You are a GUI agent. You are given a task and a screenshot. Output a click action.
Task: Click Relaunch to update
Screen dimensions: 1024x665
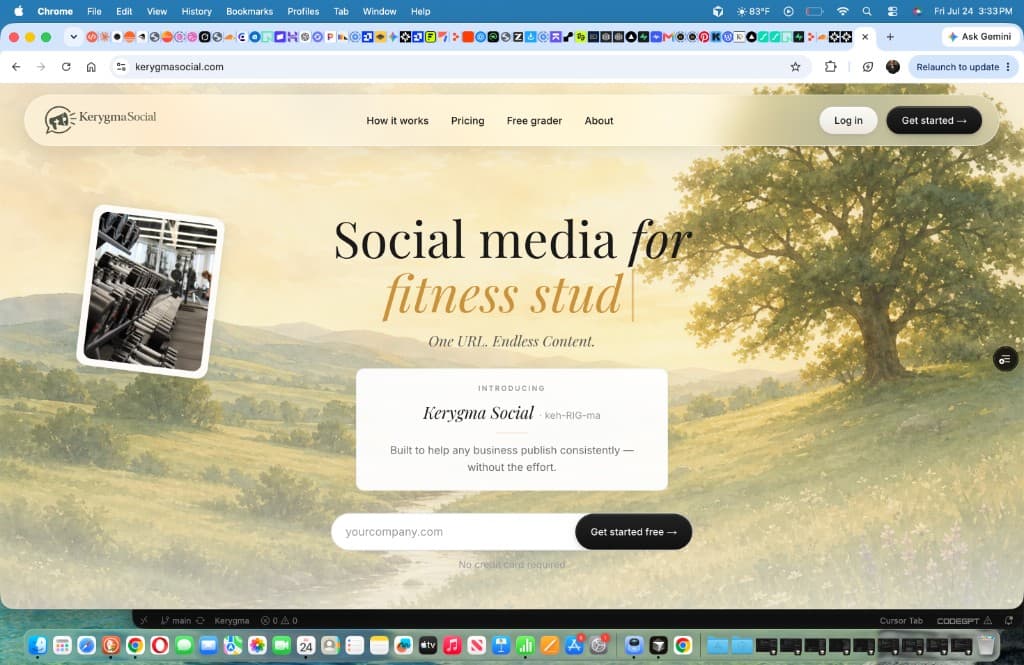[x=957, y=67]
